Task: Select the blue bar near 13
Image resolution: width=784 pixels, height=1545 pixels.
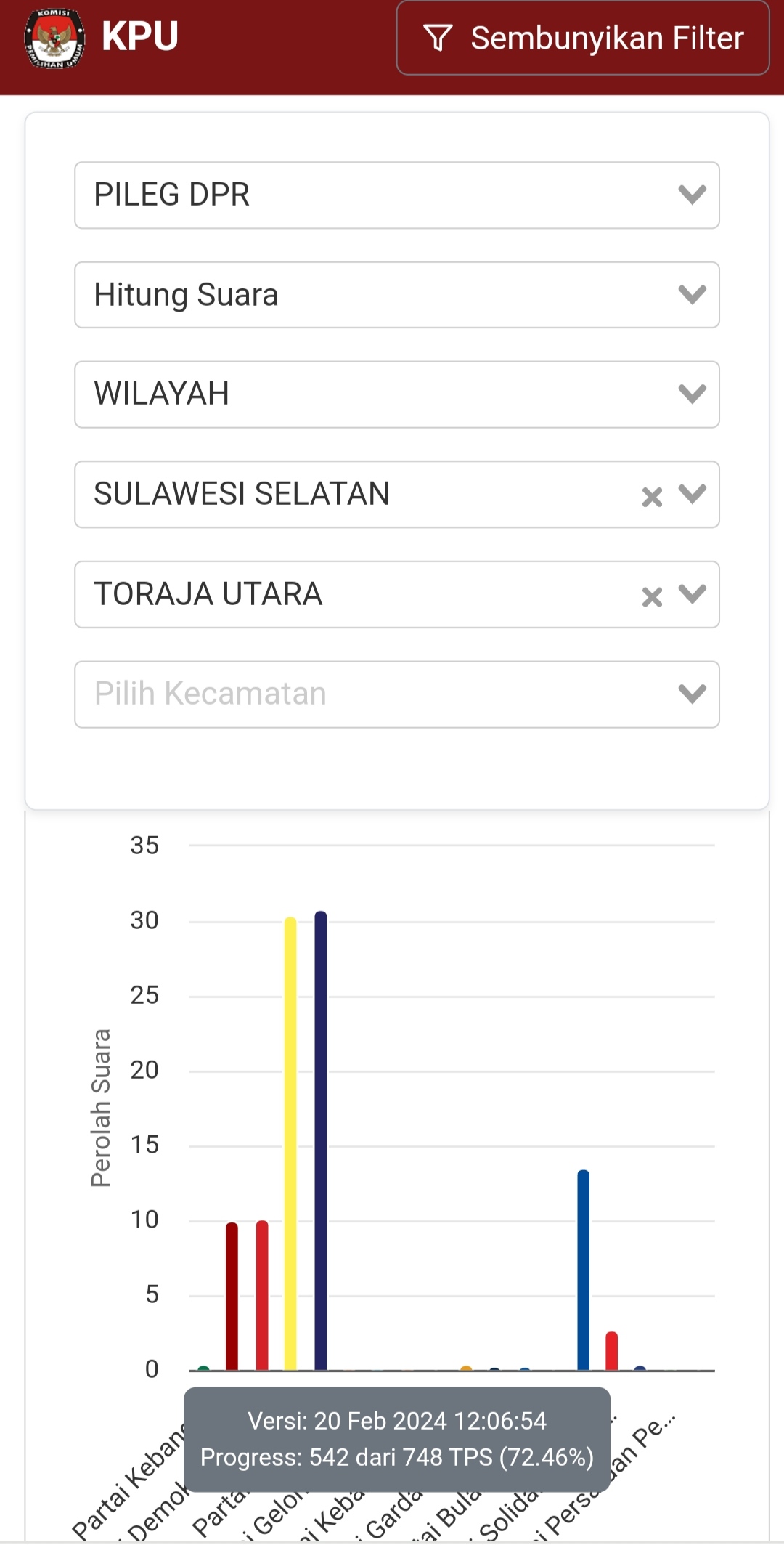Action: 584,1270
